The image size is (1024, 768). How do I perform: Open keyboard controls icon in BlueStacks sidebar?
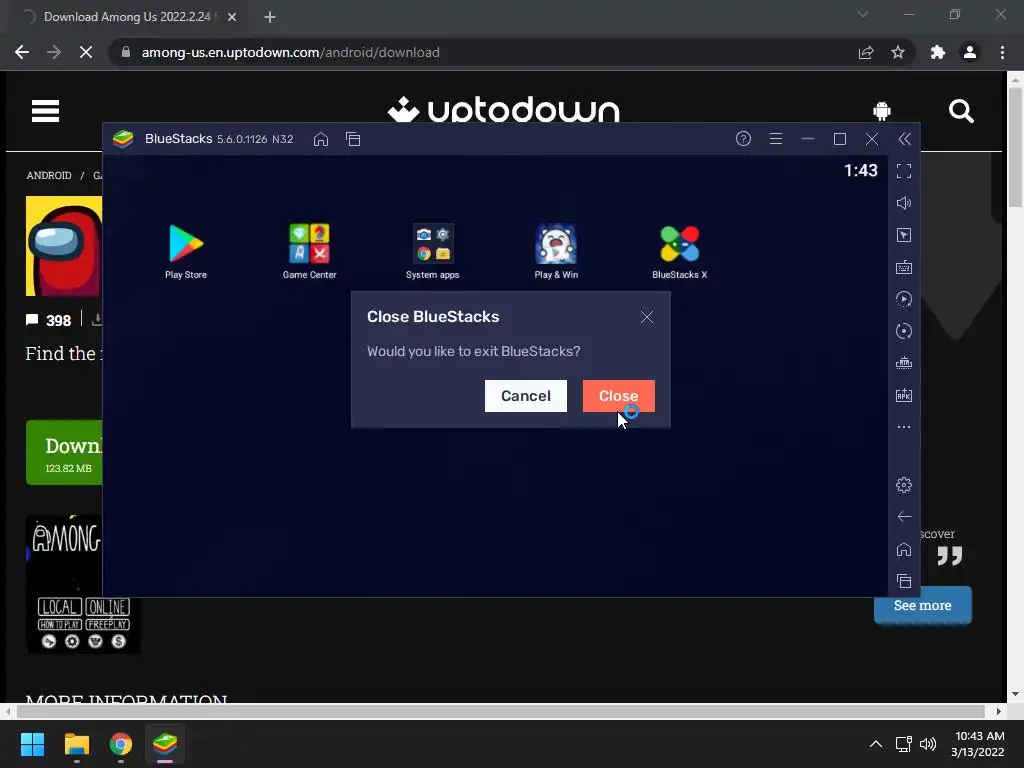[x=904, y=267]
